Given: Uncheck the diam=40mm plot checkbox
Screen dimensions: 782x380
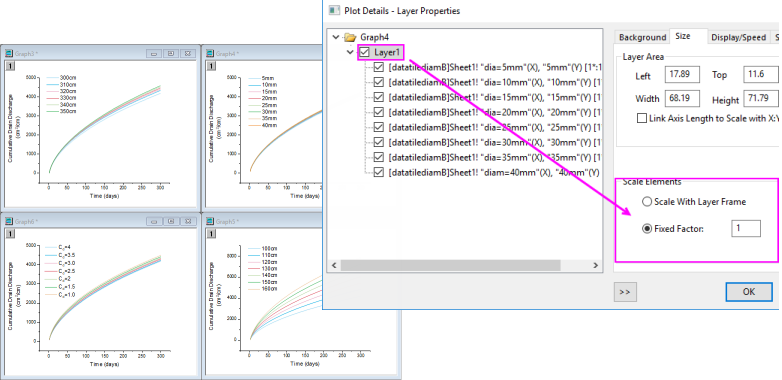Looking at the screenshot, I should (379, 172).
